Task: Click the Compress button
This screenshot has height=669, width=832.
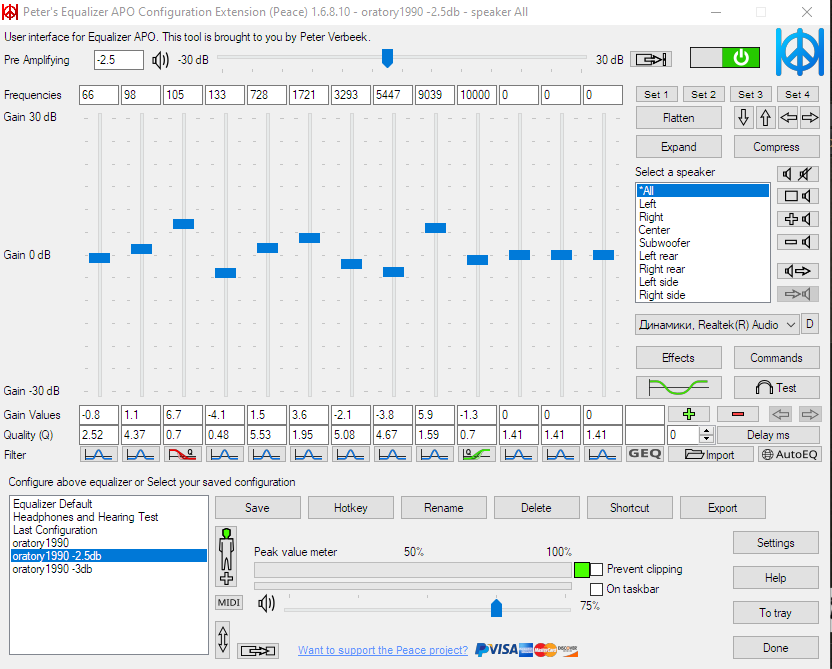Action: click(776, 147)
